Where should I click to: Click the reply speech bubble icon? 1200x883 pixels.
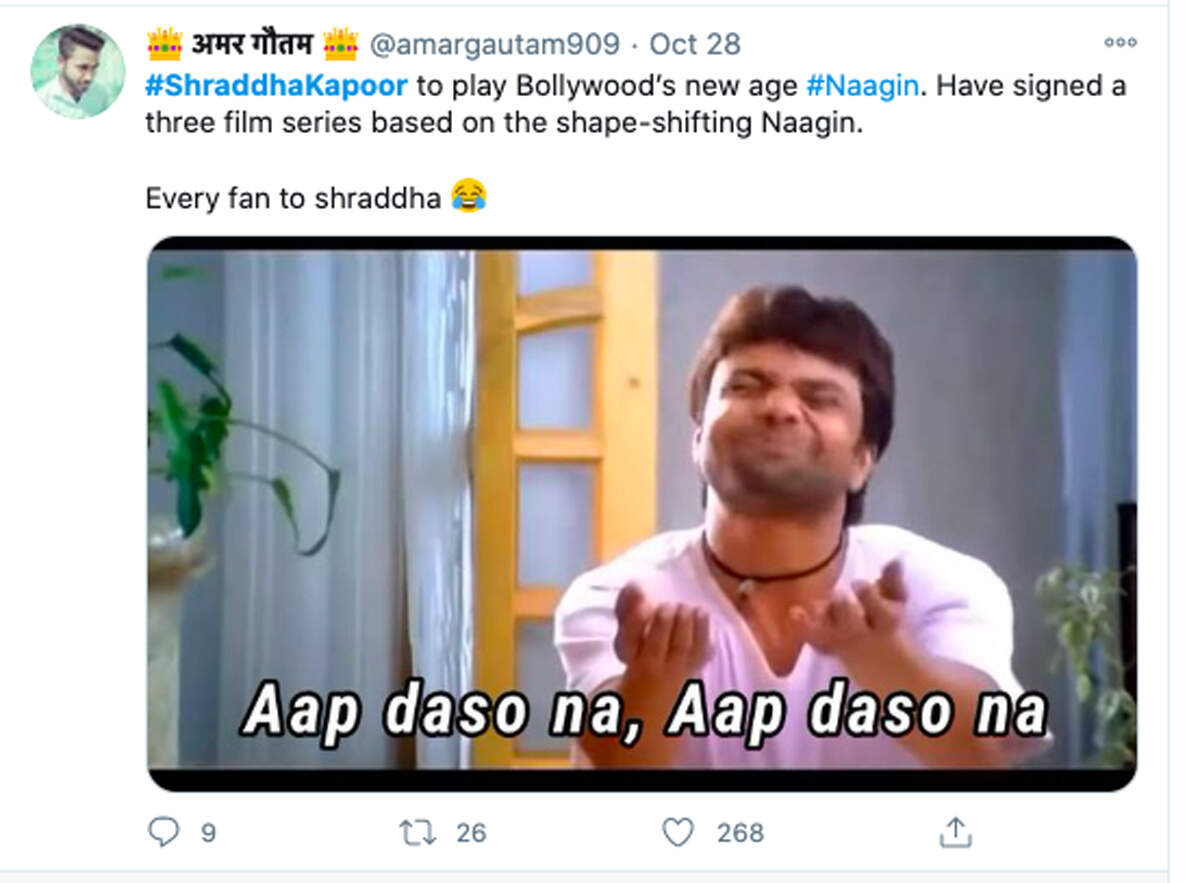(x=163, y=831)
